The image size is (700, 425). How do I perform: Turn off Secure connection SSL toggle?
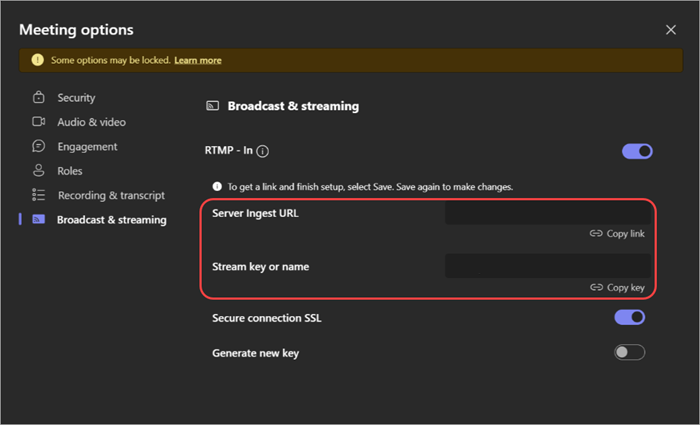click(629, 317)
